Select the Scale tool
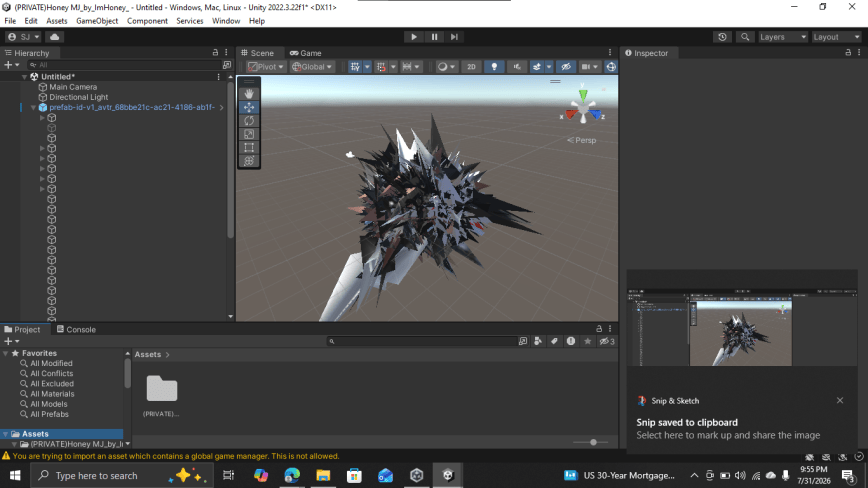This screenshot has height=488, width=868. [249, 134]
